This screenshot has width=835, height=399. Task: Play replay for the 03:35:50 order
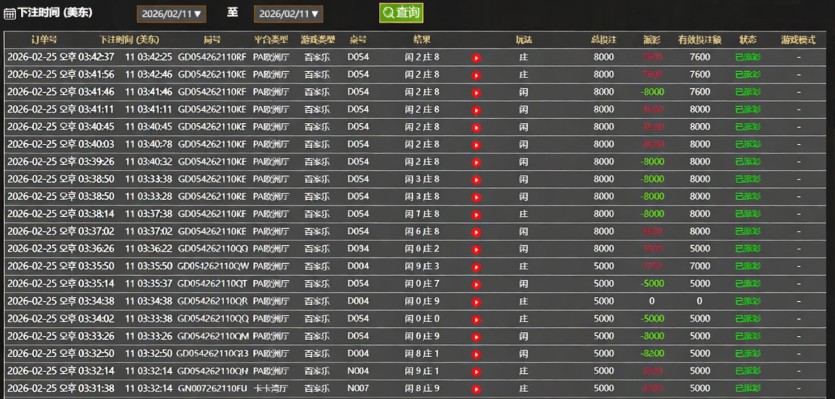pyautogui.click(x=476, y=267)
